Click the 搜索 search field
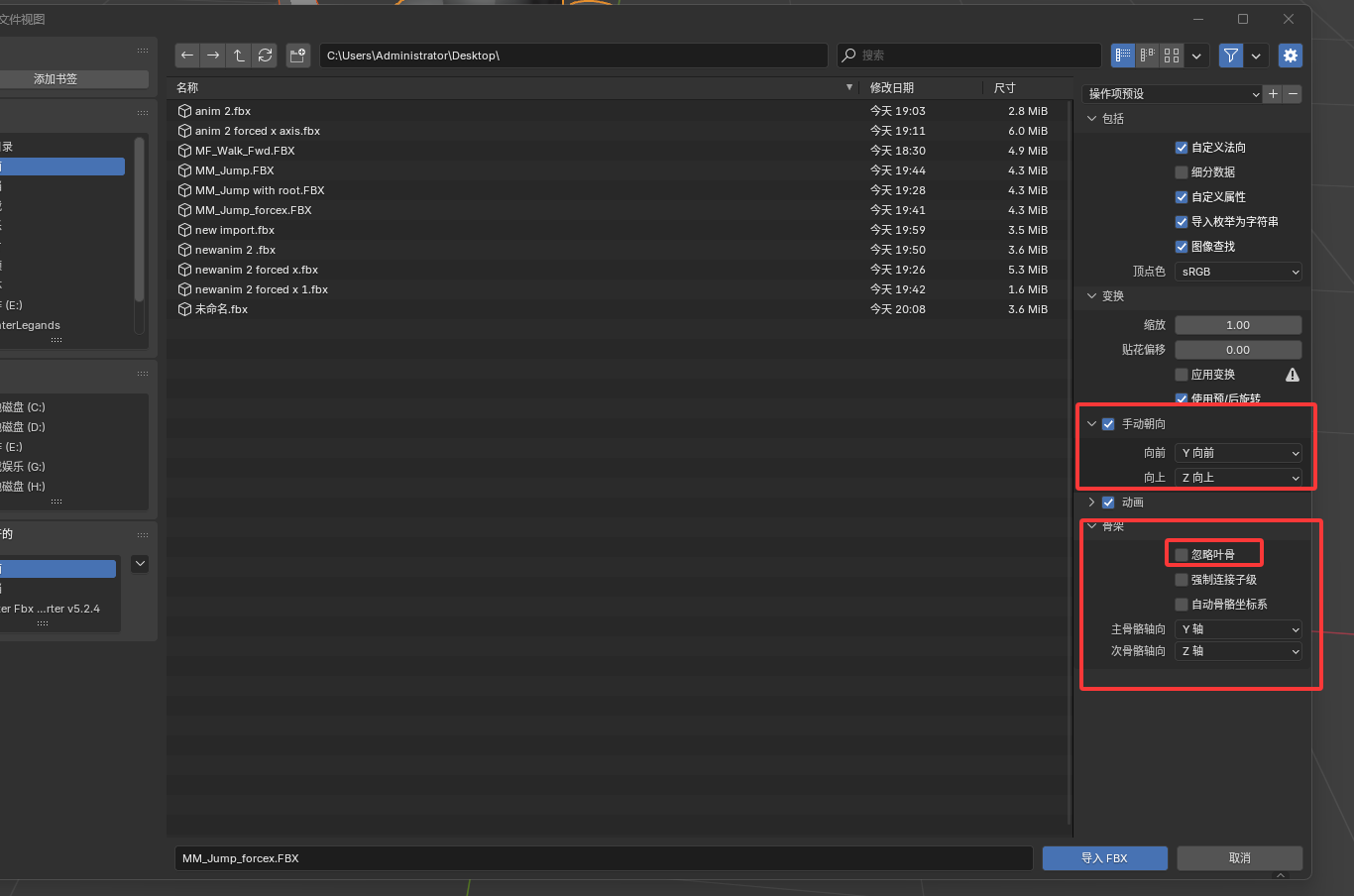 click(968, 56)
